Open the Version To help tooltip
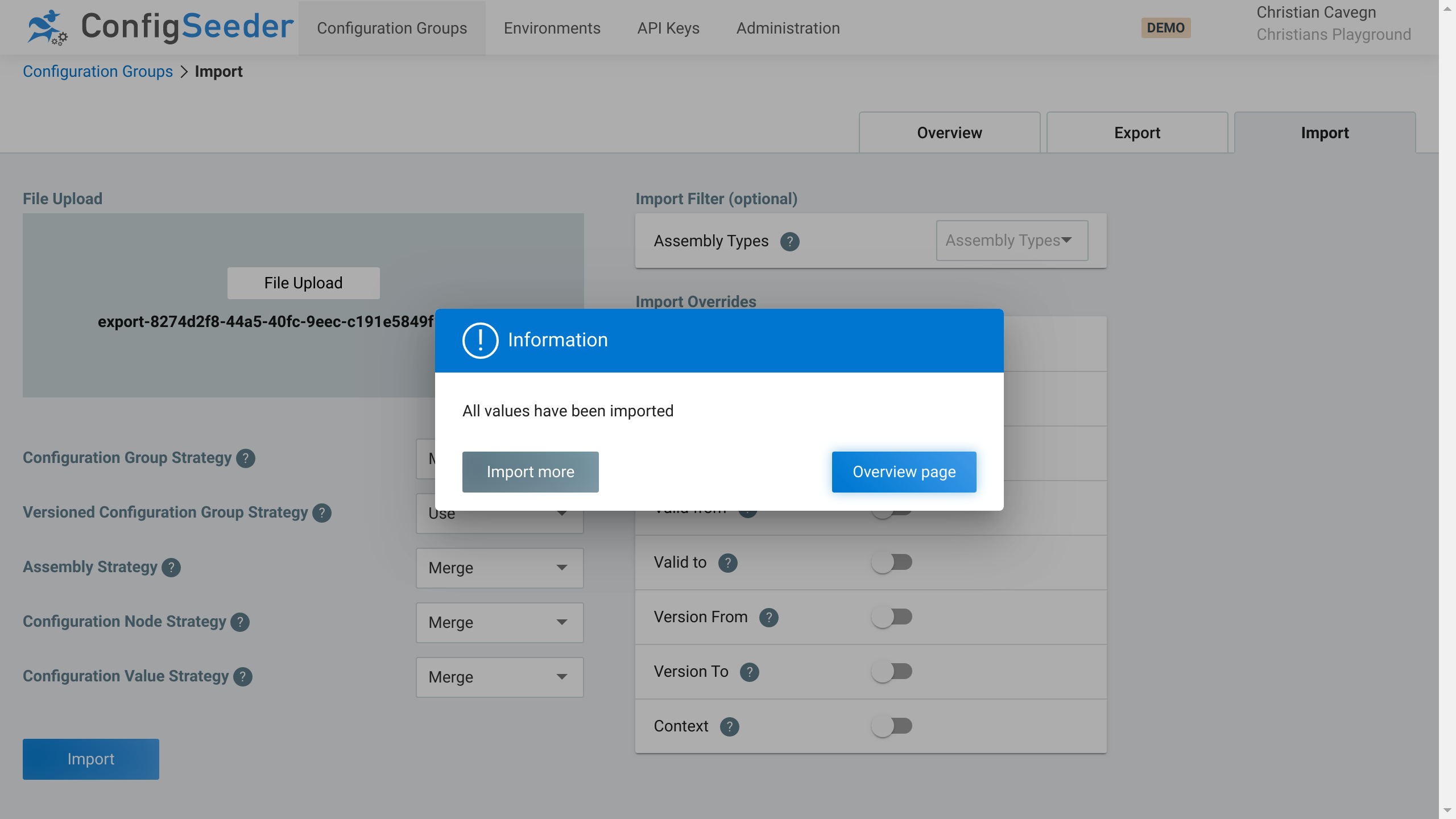 (748, 672)
